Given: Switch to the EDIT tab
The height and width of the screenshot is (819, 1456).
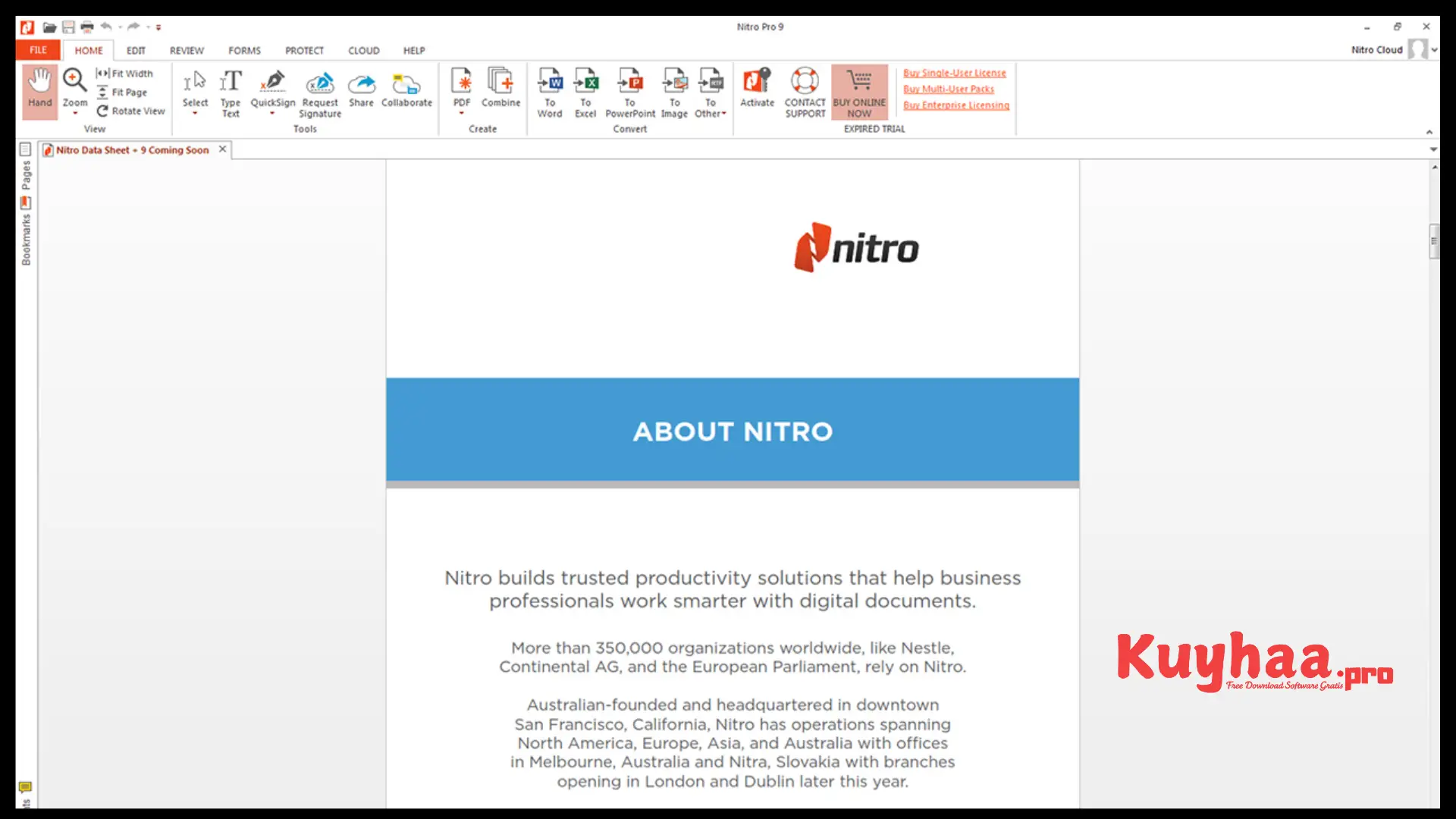Looking at the screenshot, I should point(136,51).
